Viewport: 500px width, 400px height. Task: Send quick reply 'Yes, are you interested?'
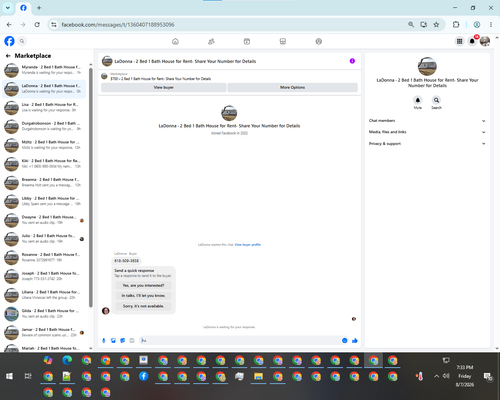pyautogui.click(x=143, y=285)
